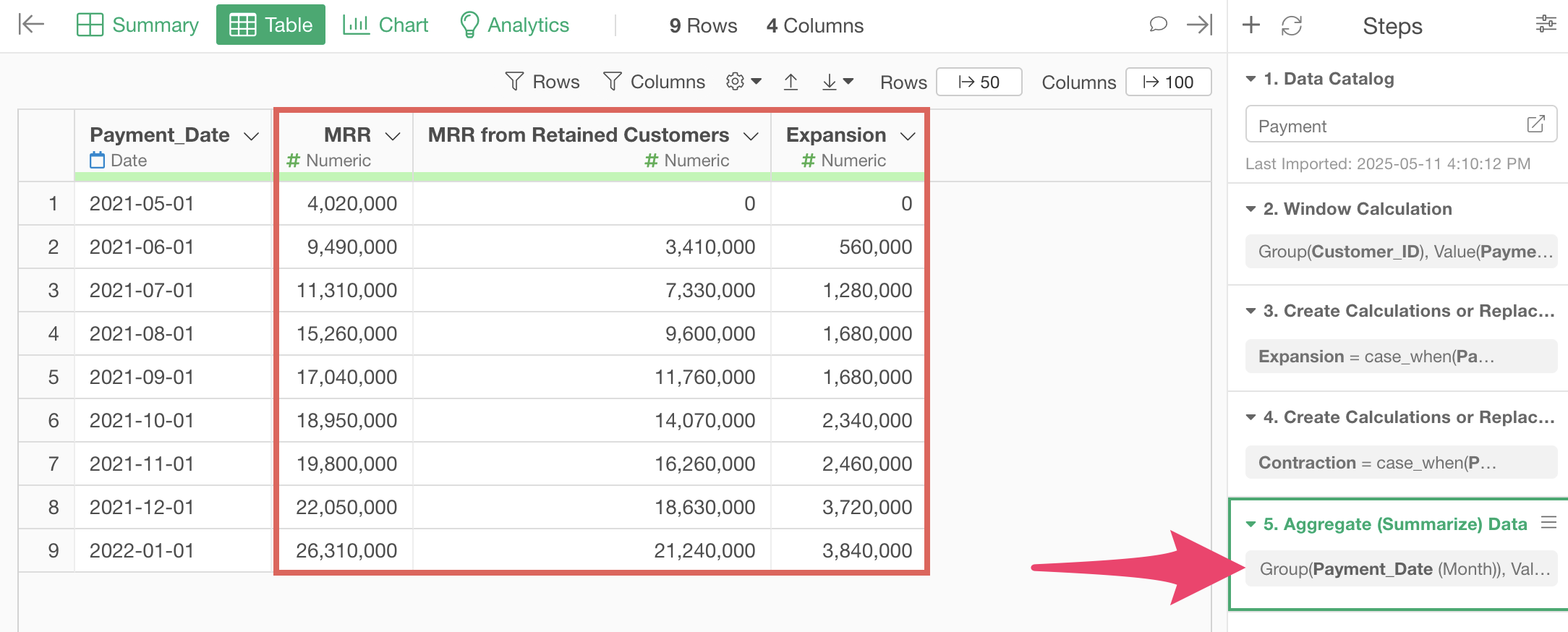1568x632 pixels.
Task: Add a new step with plus icon
Action: [x=1250, y=25]
